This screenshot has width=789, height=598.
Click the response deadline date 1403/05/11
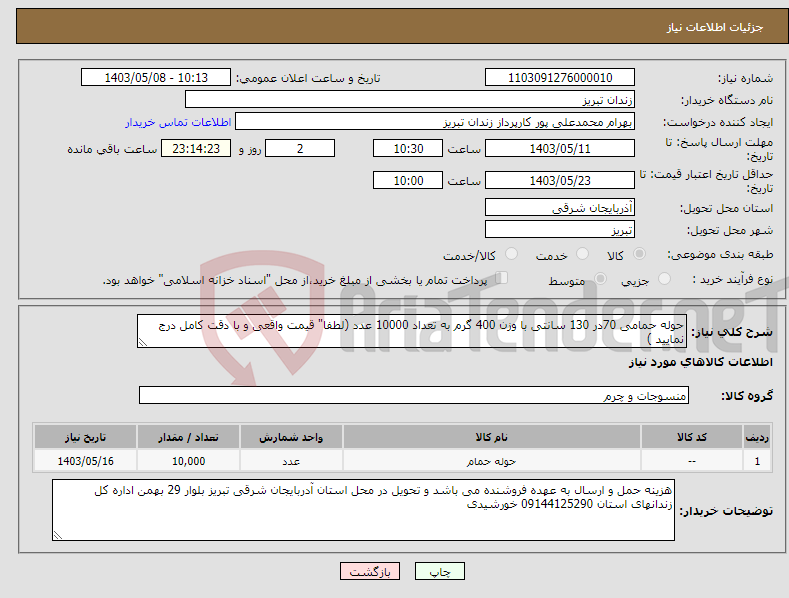560,148
